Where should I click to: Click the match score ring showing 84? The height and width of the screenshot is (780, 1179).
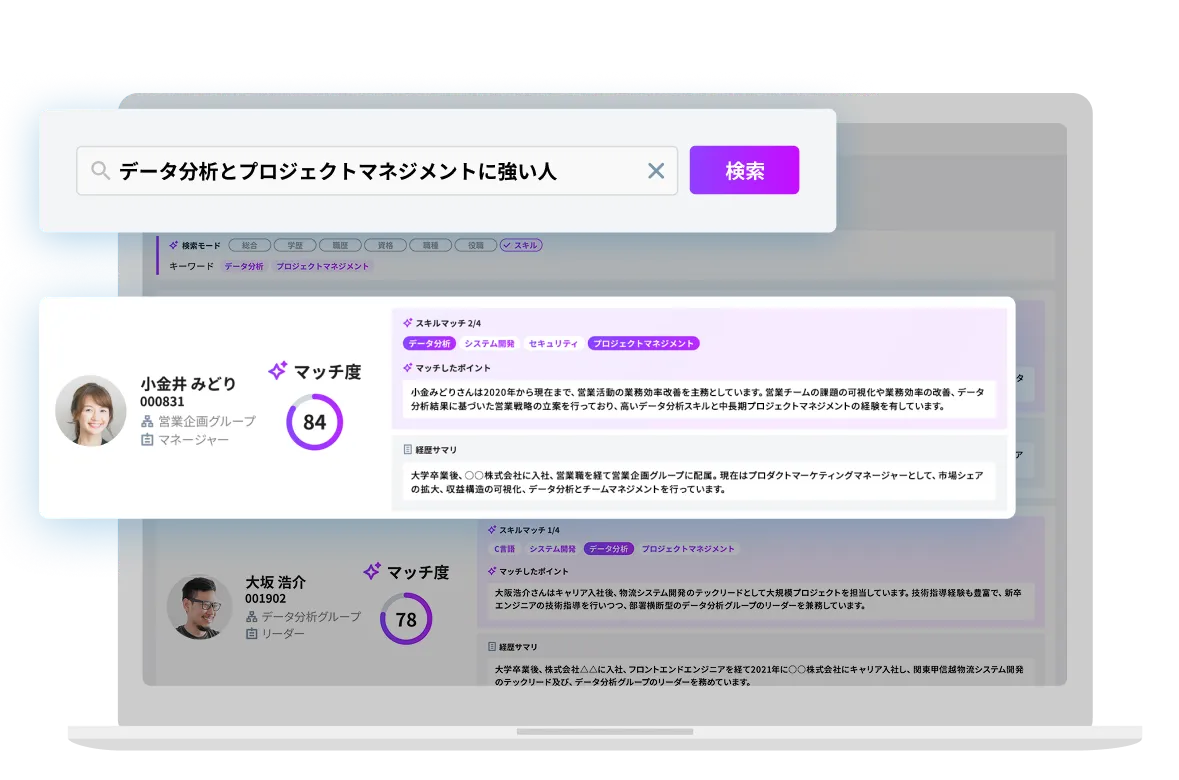point(314,422)
